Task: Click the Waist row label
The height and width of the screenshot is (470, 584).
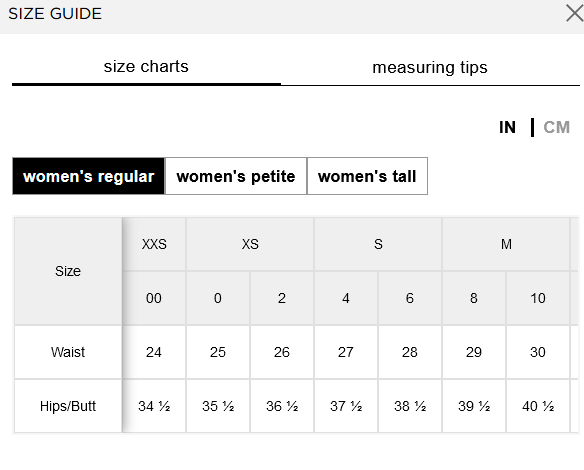Action: click(x=68, y=352)
